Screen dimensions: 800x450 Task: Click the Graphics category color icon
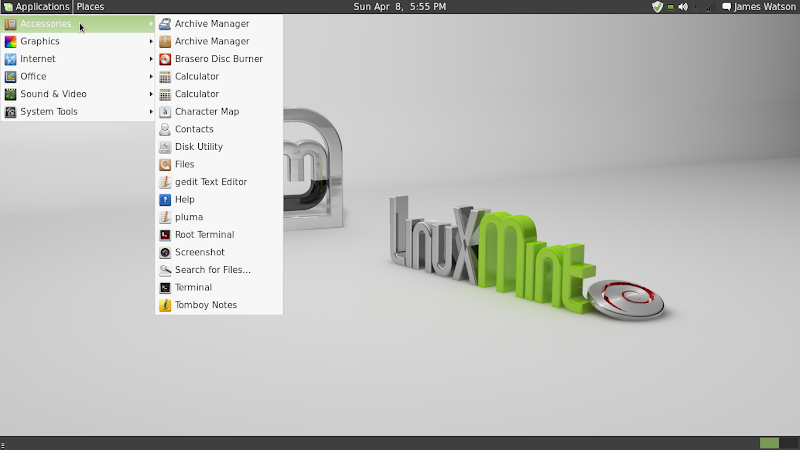click(10, 41)
